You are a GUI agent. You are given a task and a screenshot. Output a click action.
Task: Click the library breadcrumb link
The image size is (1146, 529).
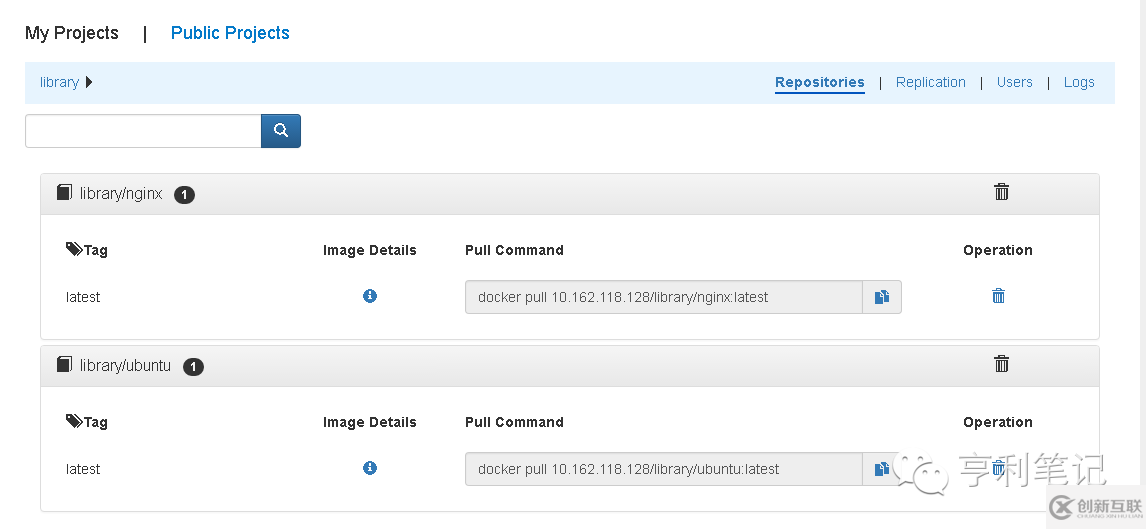pyautogui.click(x=59, y=82)
